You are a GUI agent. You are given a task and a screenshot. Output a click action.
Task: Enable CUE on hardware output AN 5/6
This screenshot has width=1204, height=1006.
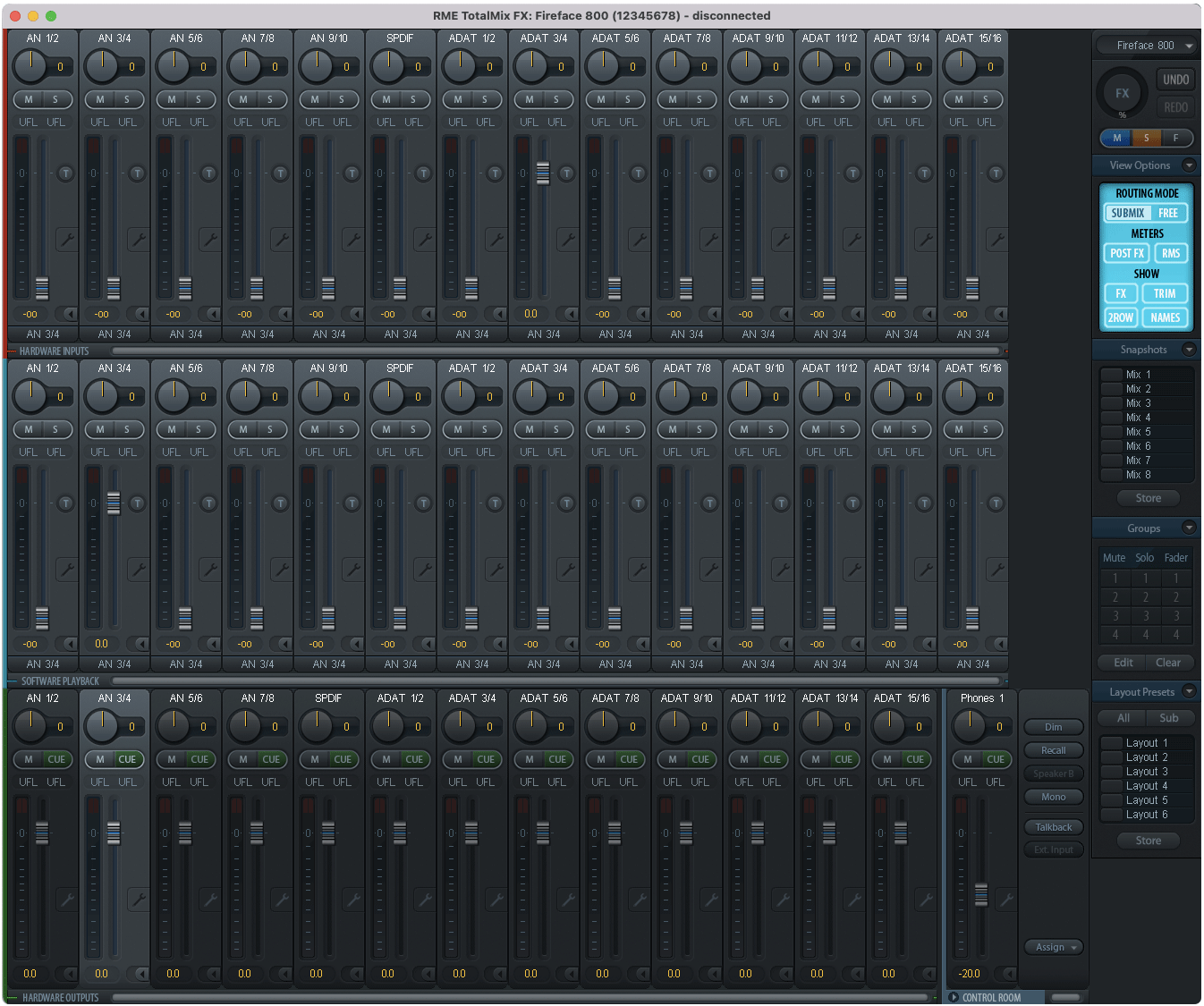coord(199,759)
